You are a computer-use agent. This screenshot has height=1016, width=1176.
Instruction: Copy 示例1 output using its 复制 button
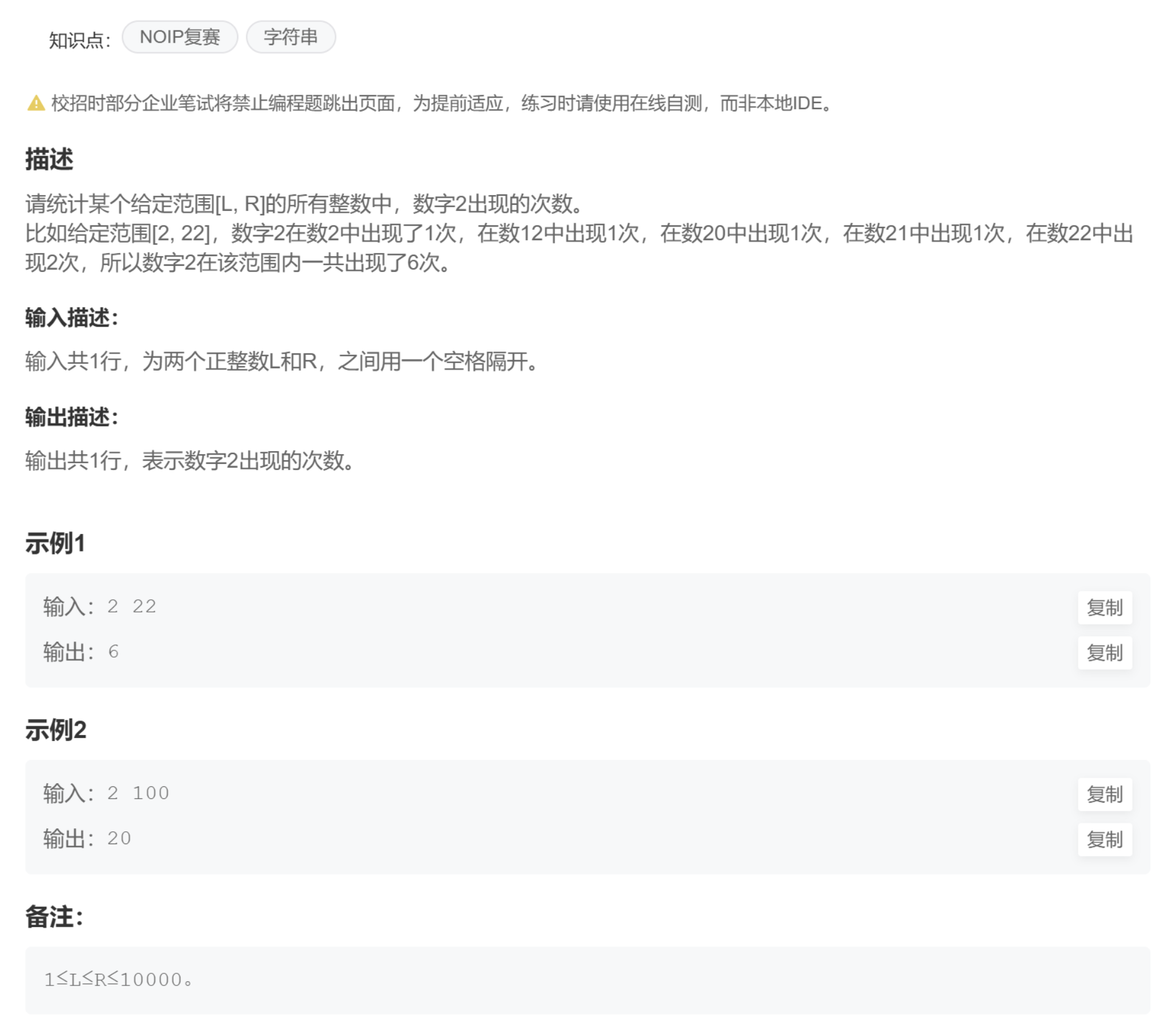pos(1104,653)
